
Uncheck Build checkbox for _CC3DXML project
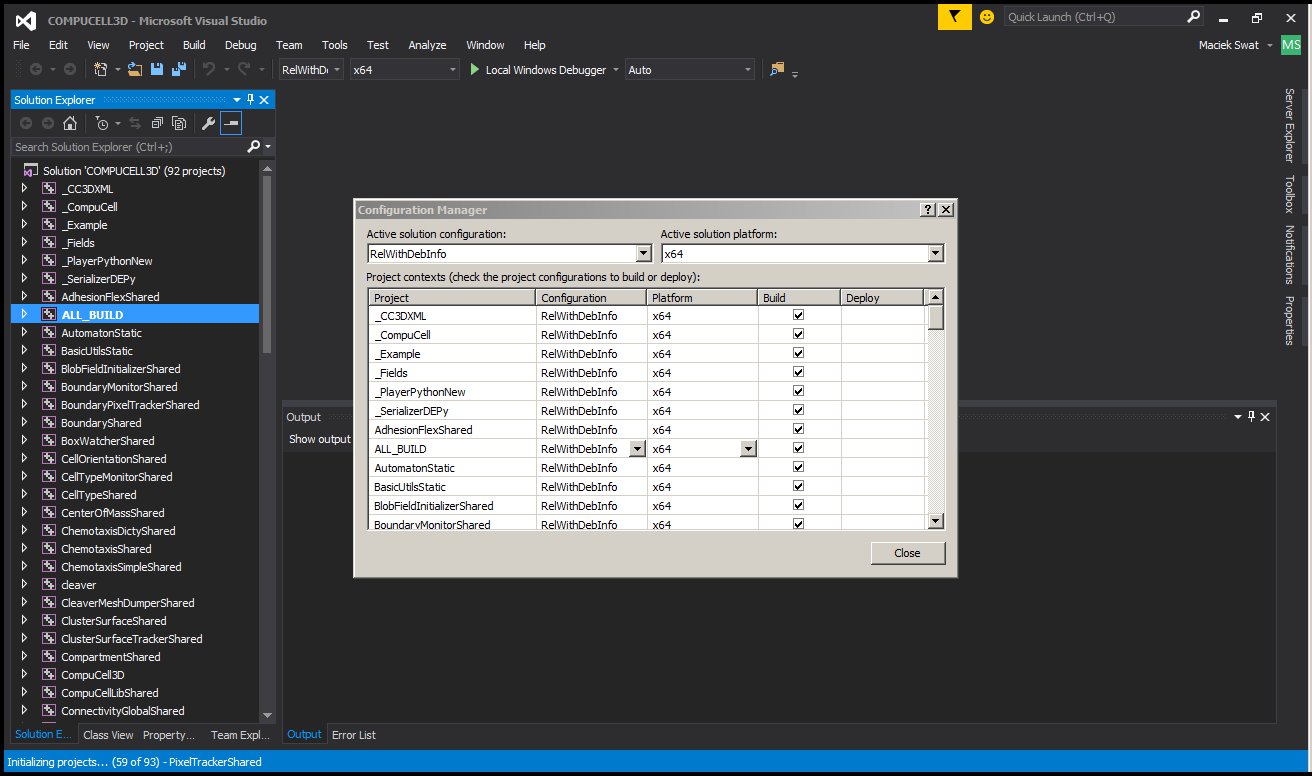(798, 316)
